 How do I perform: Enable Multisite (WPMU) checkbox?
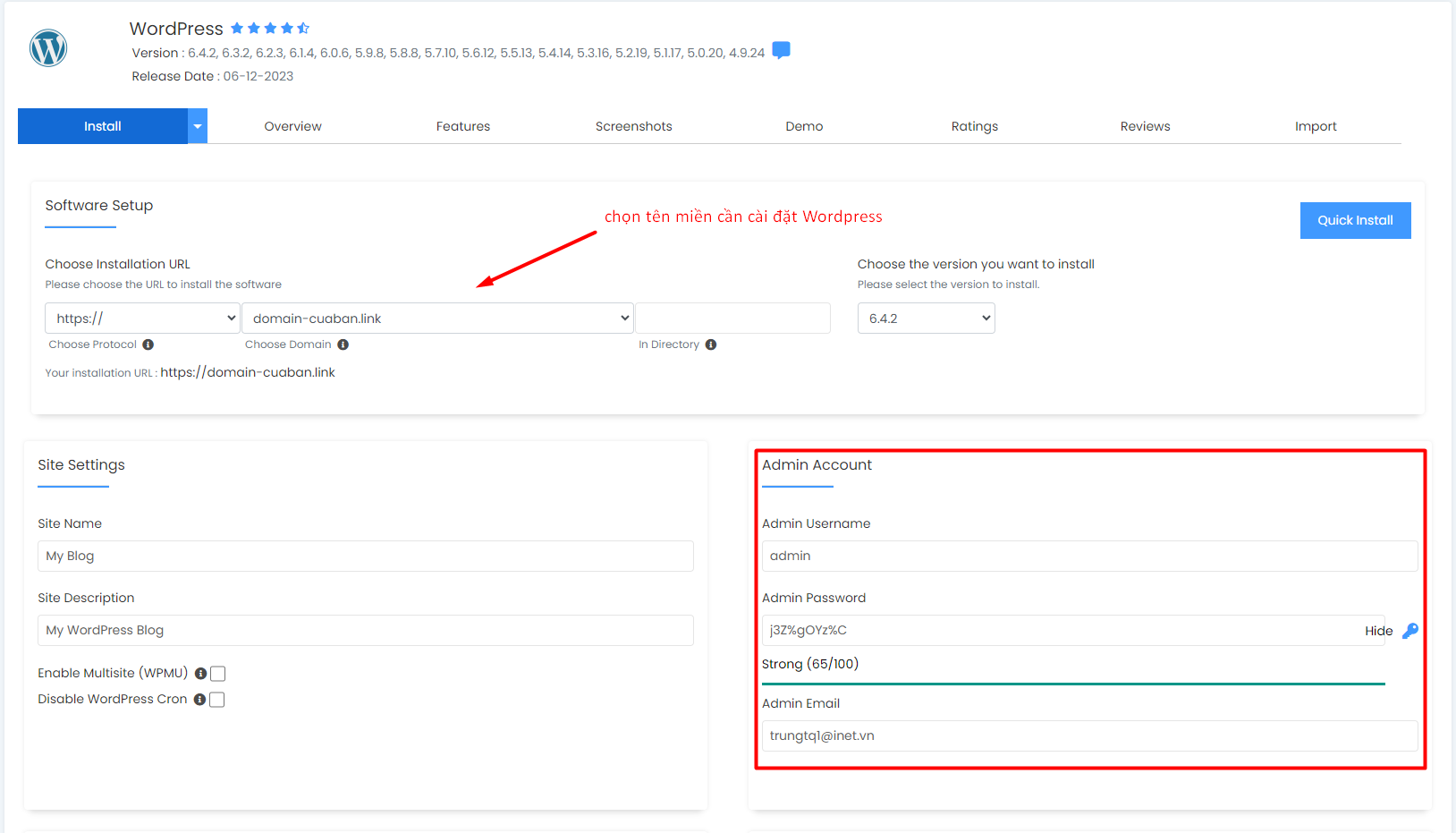(x=217, y=674)
